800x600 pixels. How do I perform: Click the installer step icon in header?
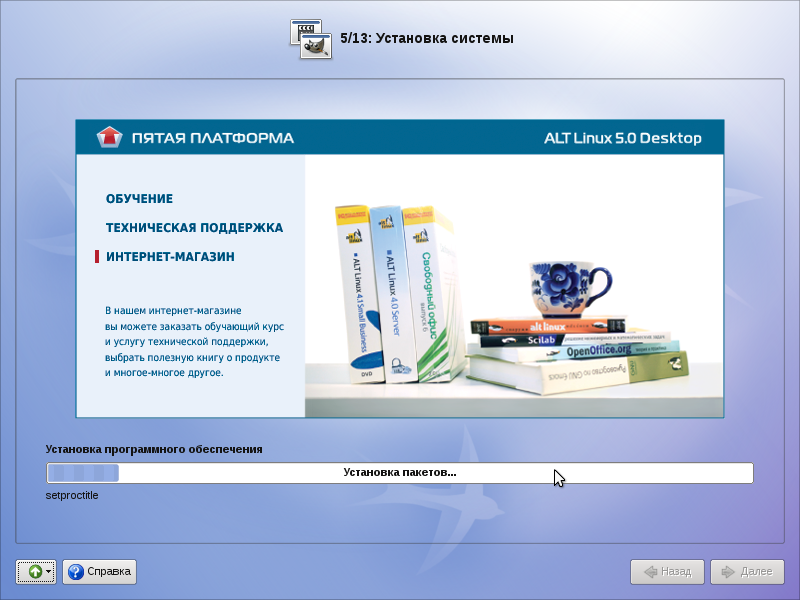(310, 38)
